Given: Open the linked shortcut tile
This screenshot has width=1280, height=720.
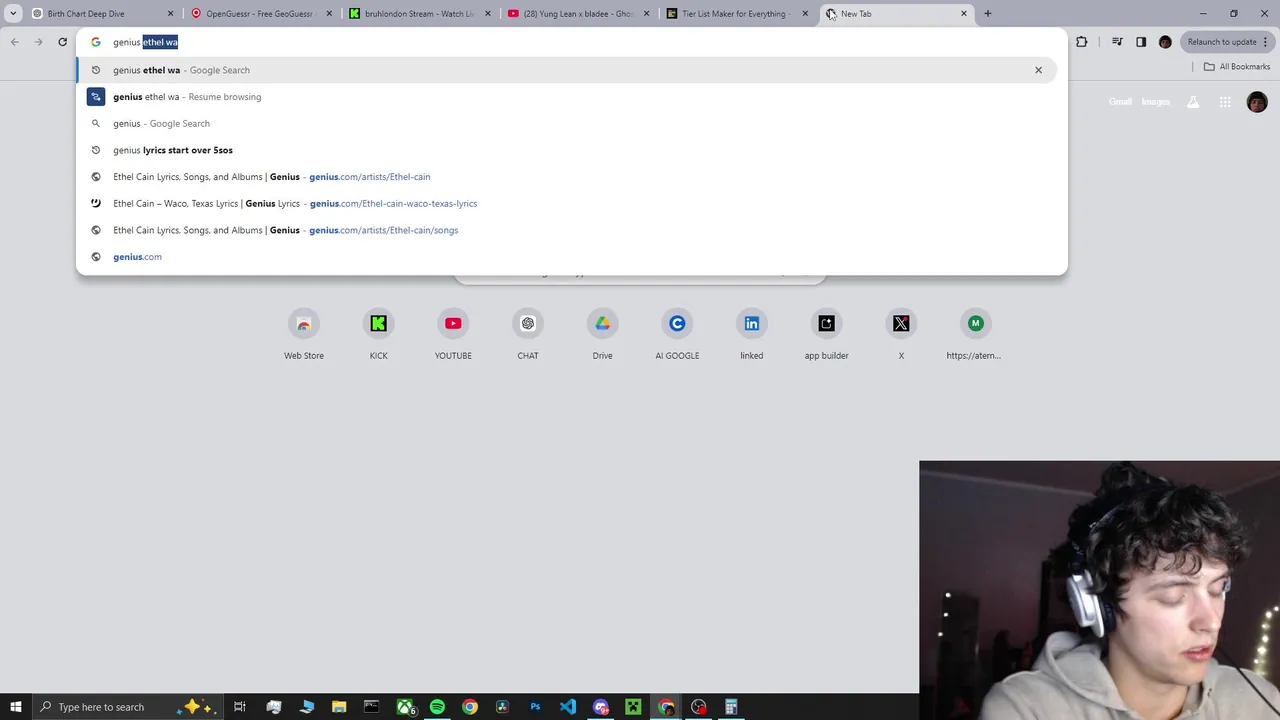Looking at the screenshot, I should pos(752,335).
